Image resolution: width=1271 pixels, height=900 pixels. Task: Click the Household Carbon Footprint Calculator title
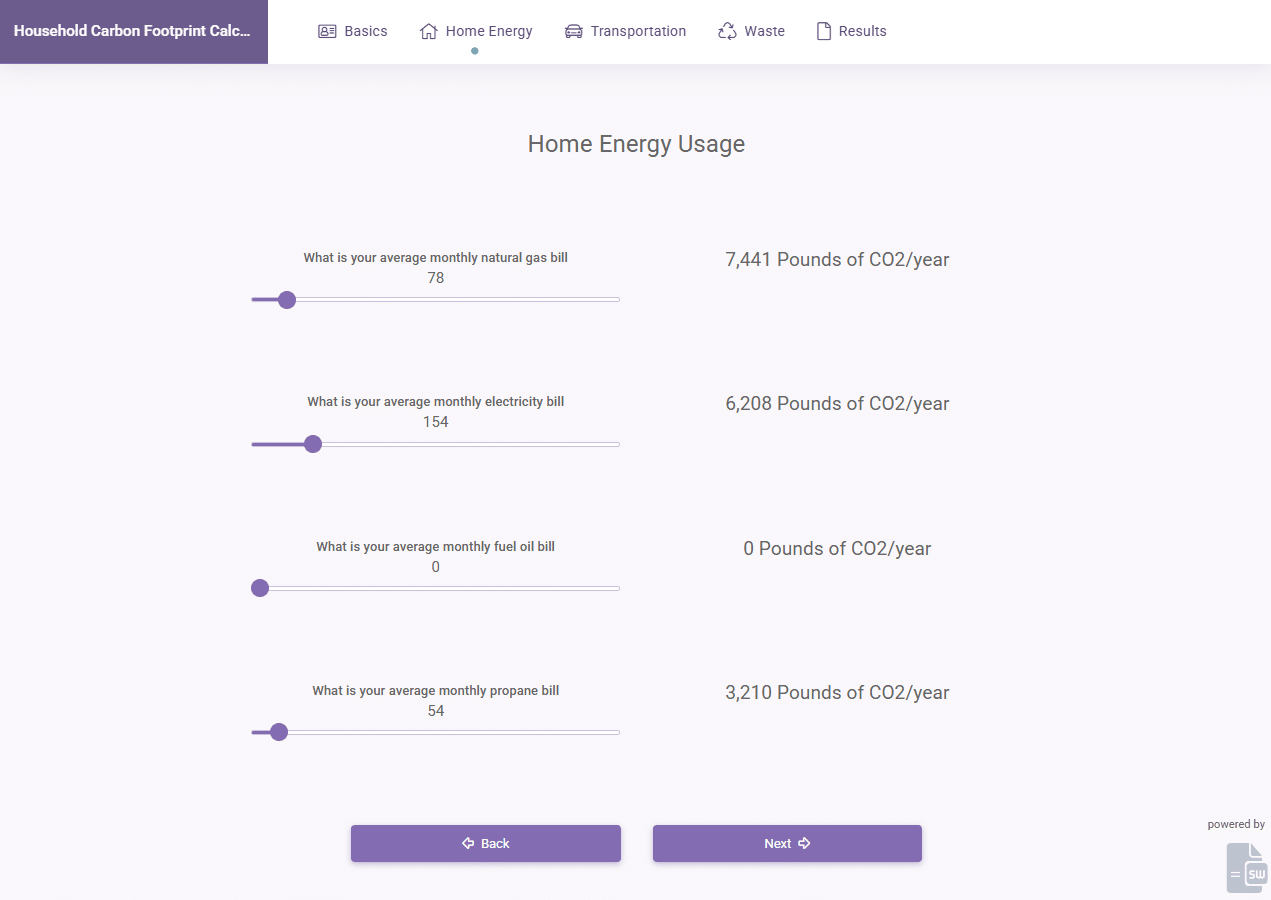point(131,31)
